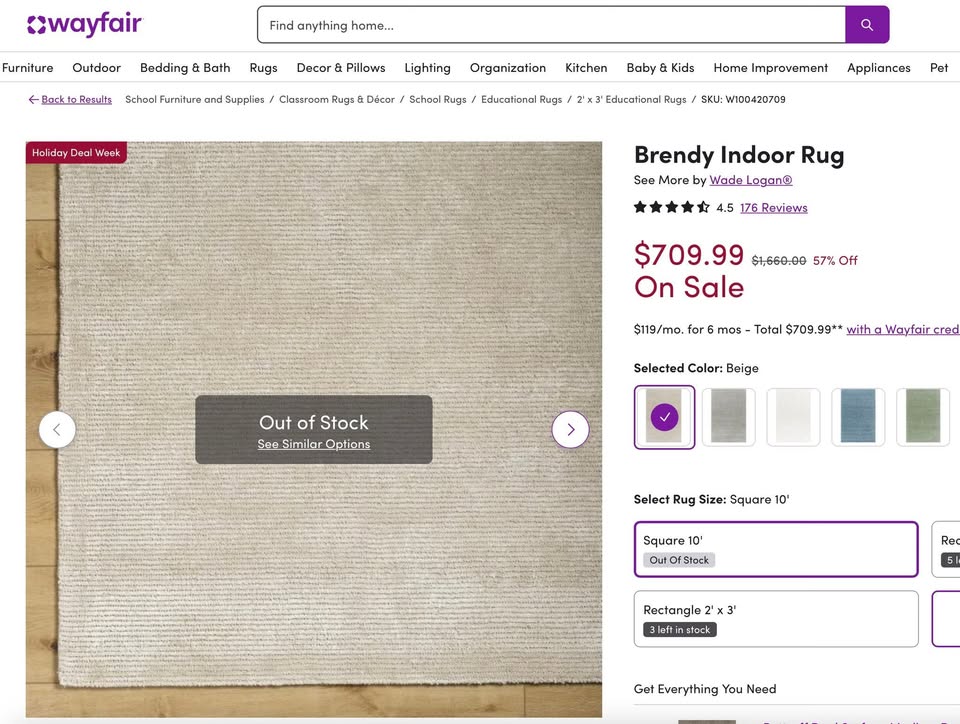960x724 pixels.
Task: Go to the Wayfair home logo
Action: pyautogui.click(x=84, y=24)
